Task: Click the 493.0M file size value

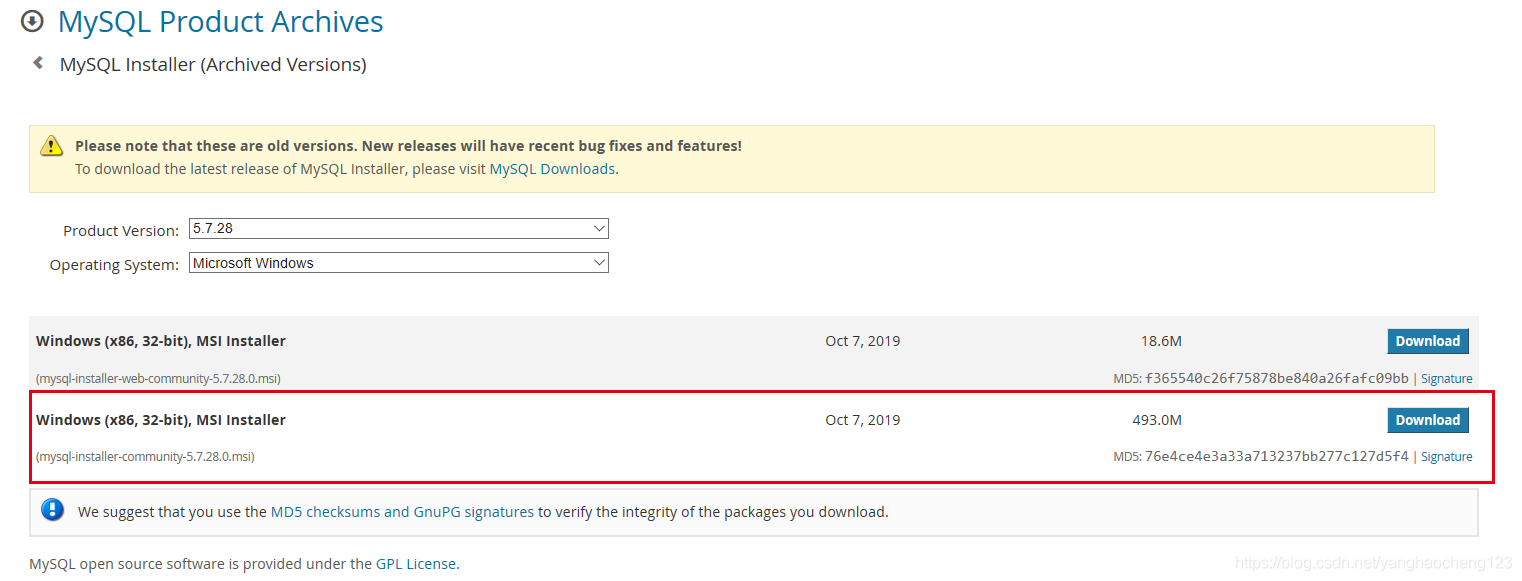Action: click(x=1156, y=420)
